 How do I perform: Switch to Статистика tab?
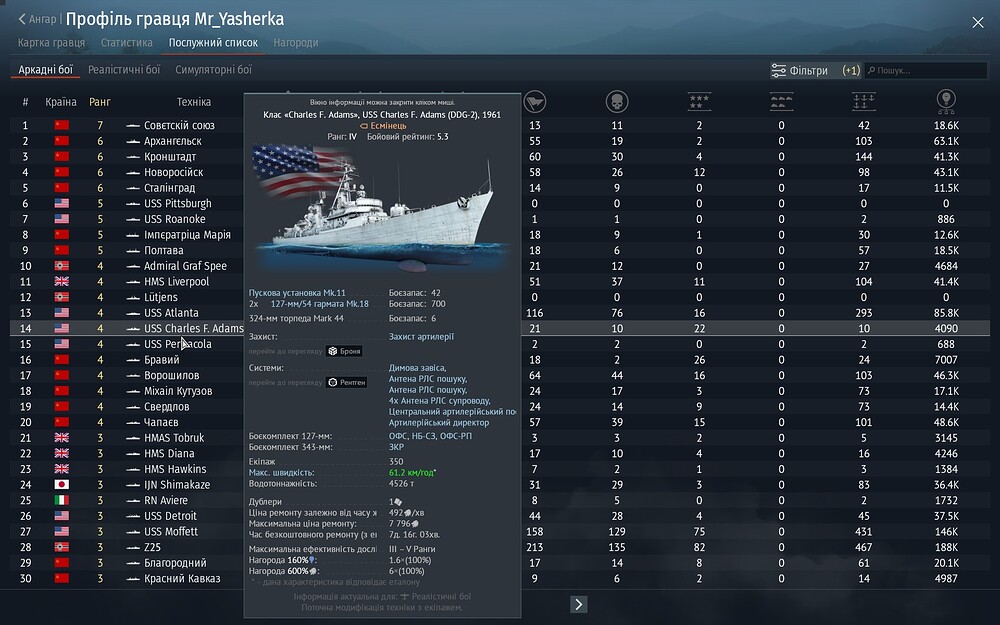[x=126, y=43]
